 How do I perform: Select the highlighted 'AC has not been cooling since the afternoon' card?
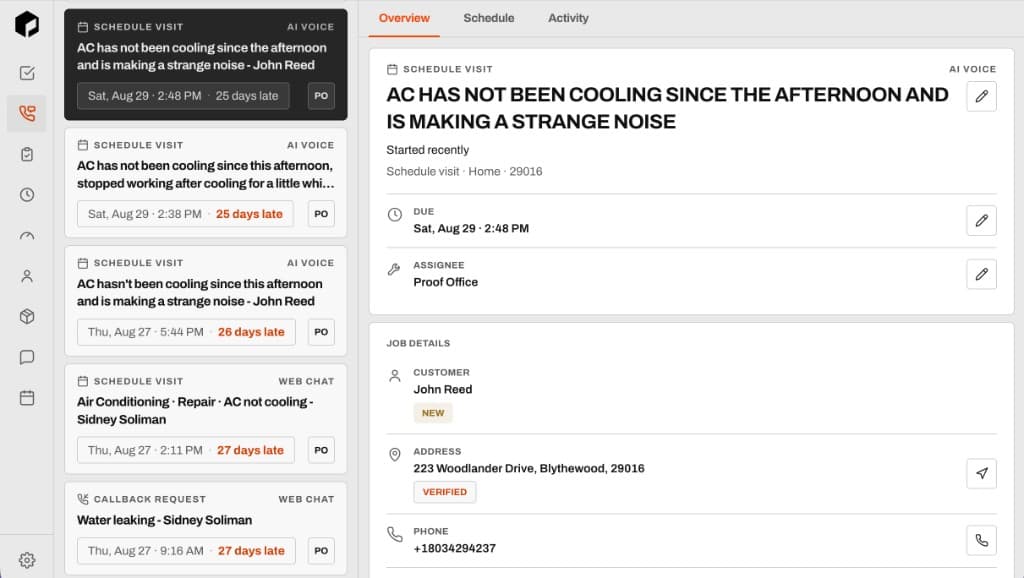(x=206, y=65)
